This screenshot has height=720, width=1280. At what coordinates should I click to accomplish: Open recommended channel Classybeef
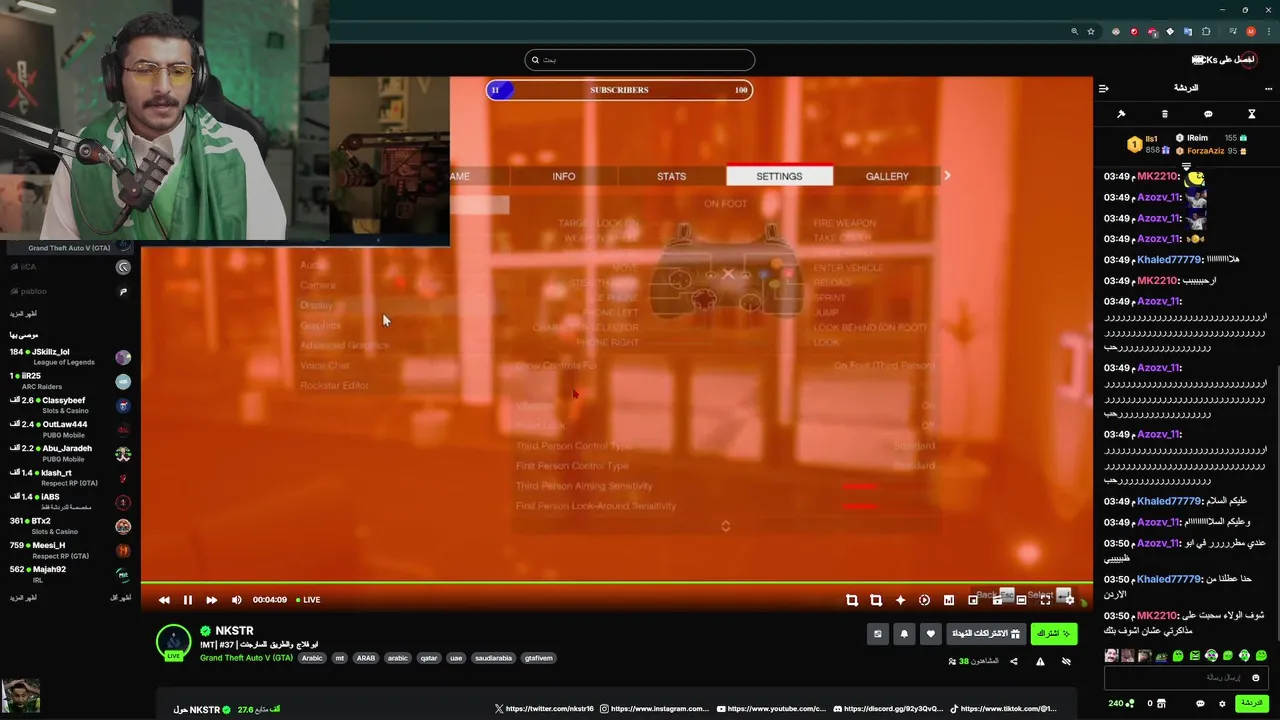point(70,405)
